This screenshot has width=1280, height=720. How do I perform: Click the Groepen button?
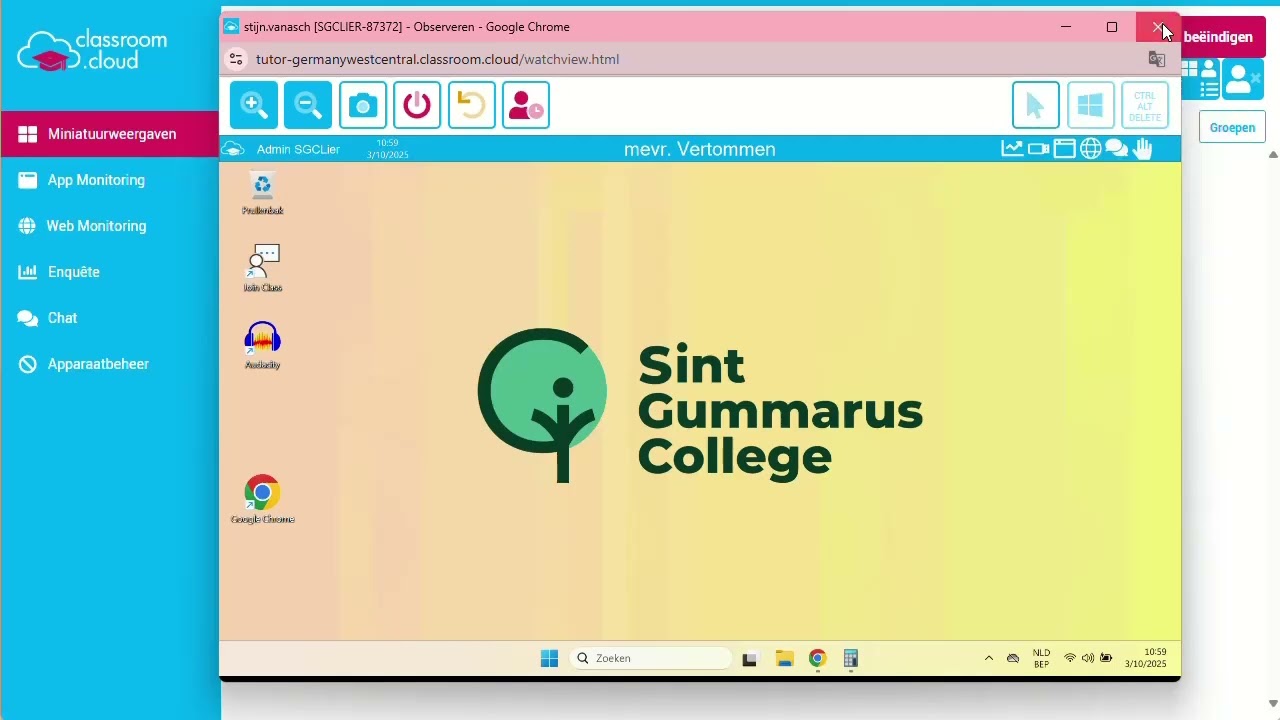coord(1232,127)
